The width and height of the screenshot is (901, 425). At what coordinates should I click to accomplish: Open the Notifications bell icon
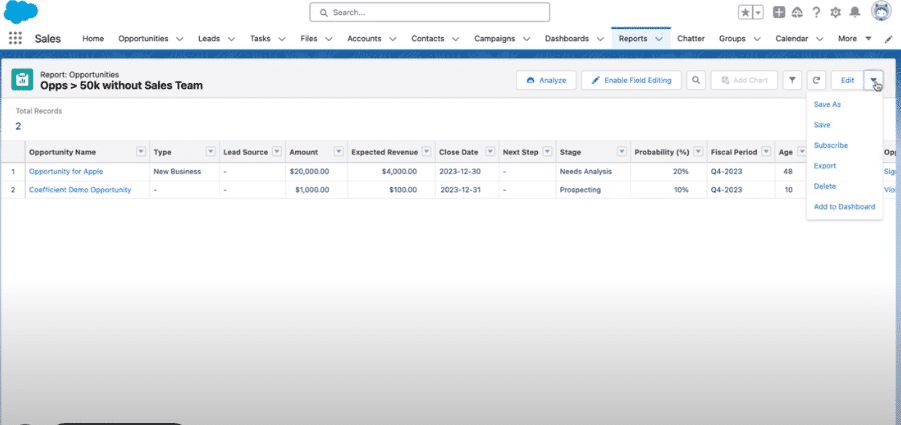point(855,12)
